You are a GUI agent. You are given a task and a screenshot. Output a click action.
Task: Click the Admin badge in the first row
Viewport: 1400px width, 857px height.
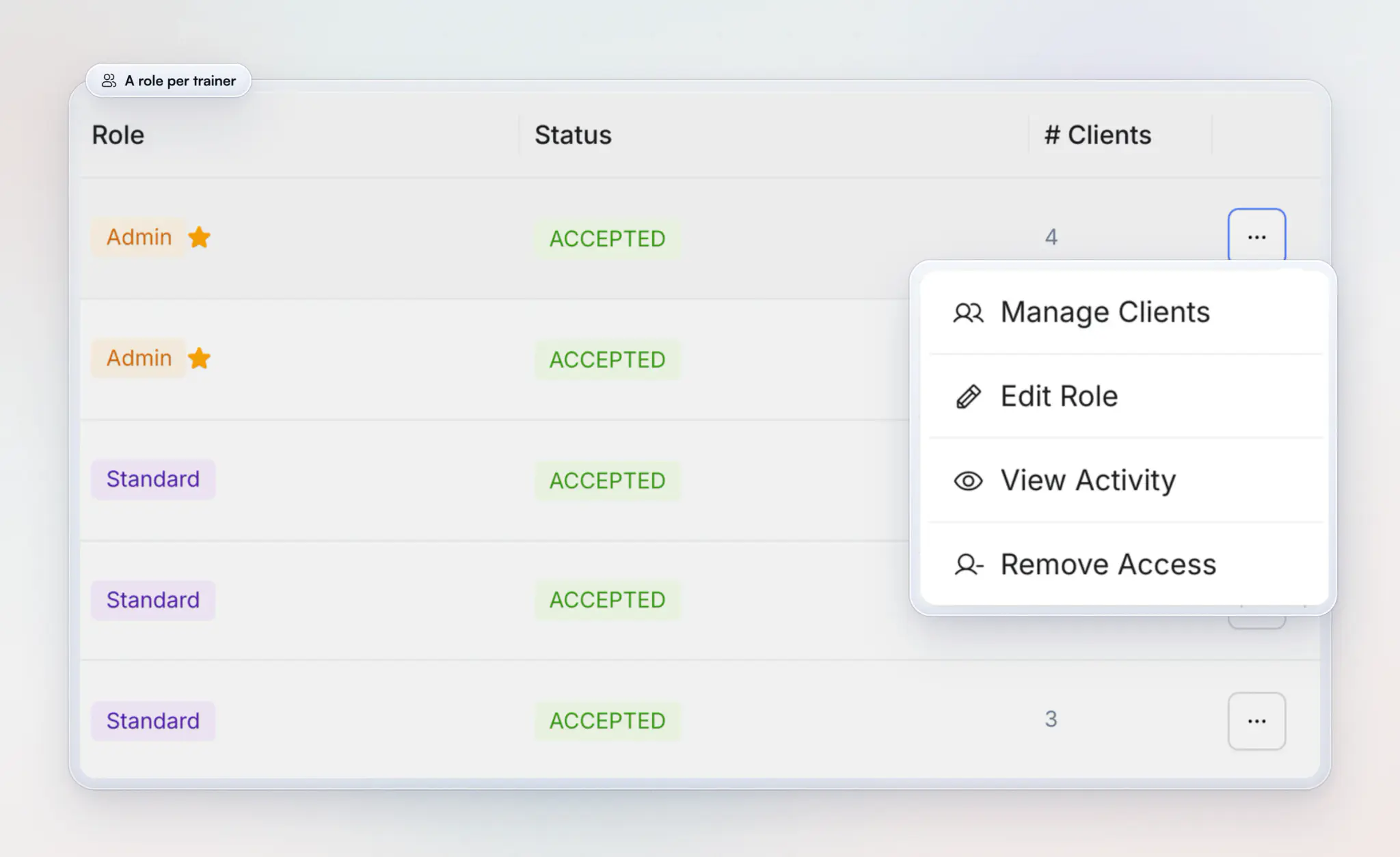tap(139, 237)
